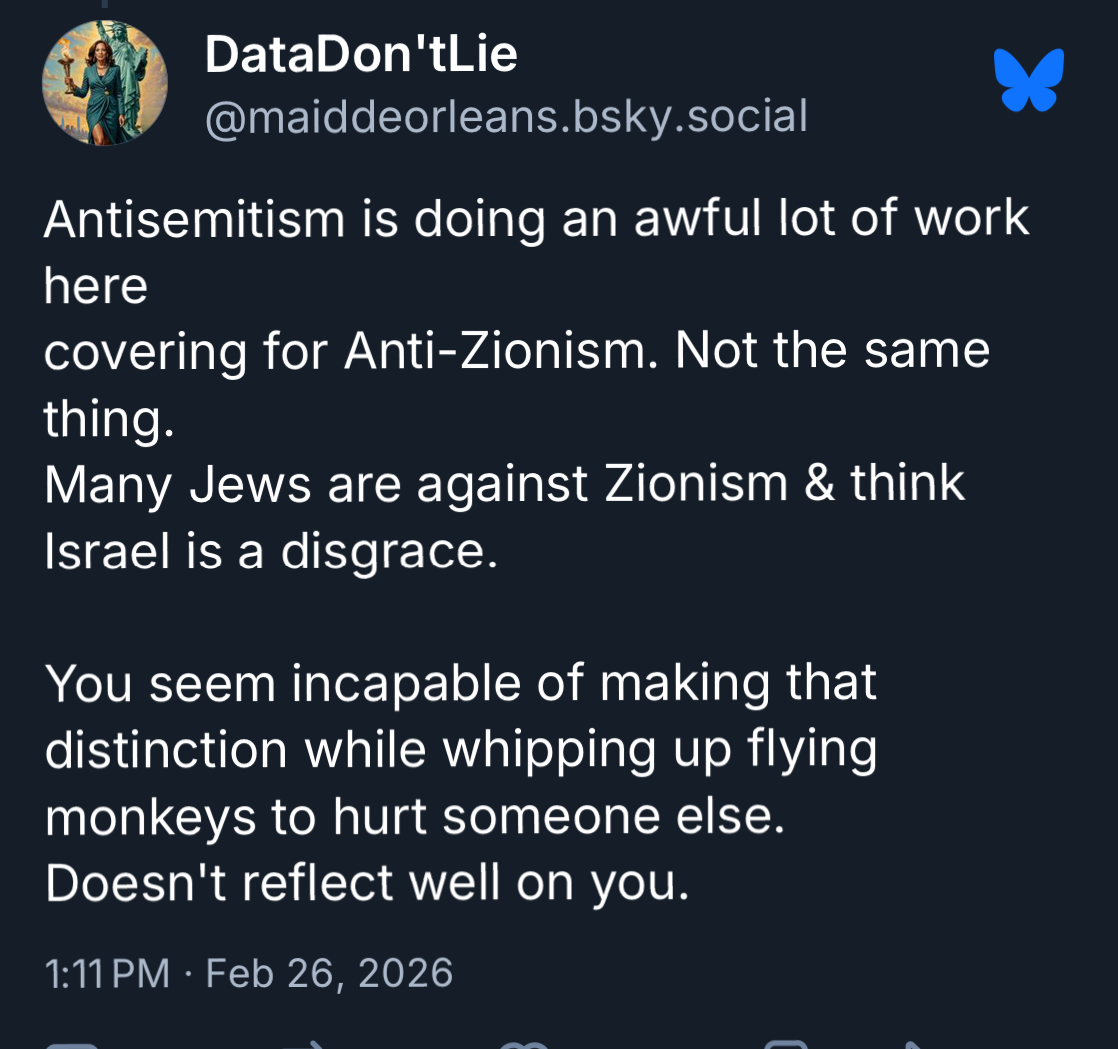The height and width of the screenshot is (1049, 1118).
Task: Click the word "distinction" in the post
Action: (x=166, y=750)
